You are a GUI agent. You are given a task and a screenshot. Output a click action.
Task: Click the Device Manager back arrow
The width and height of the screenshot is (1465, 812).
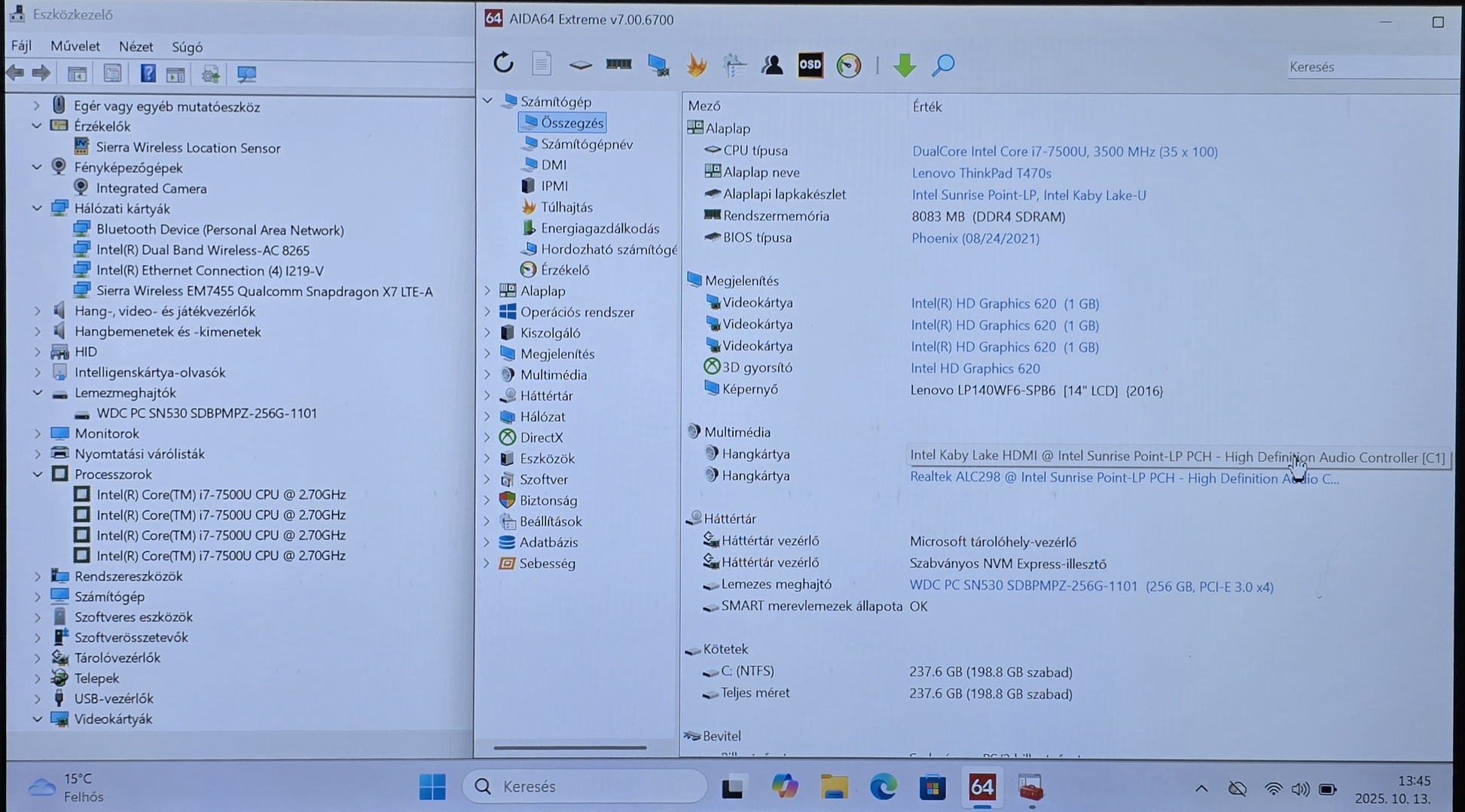point(15,73)
